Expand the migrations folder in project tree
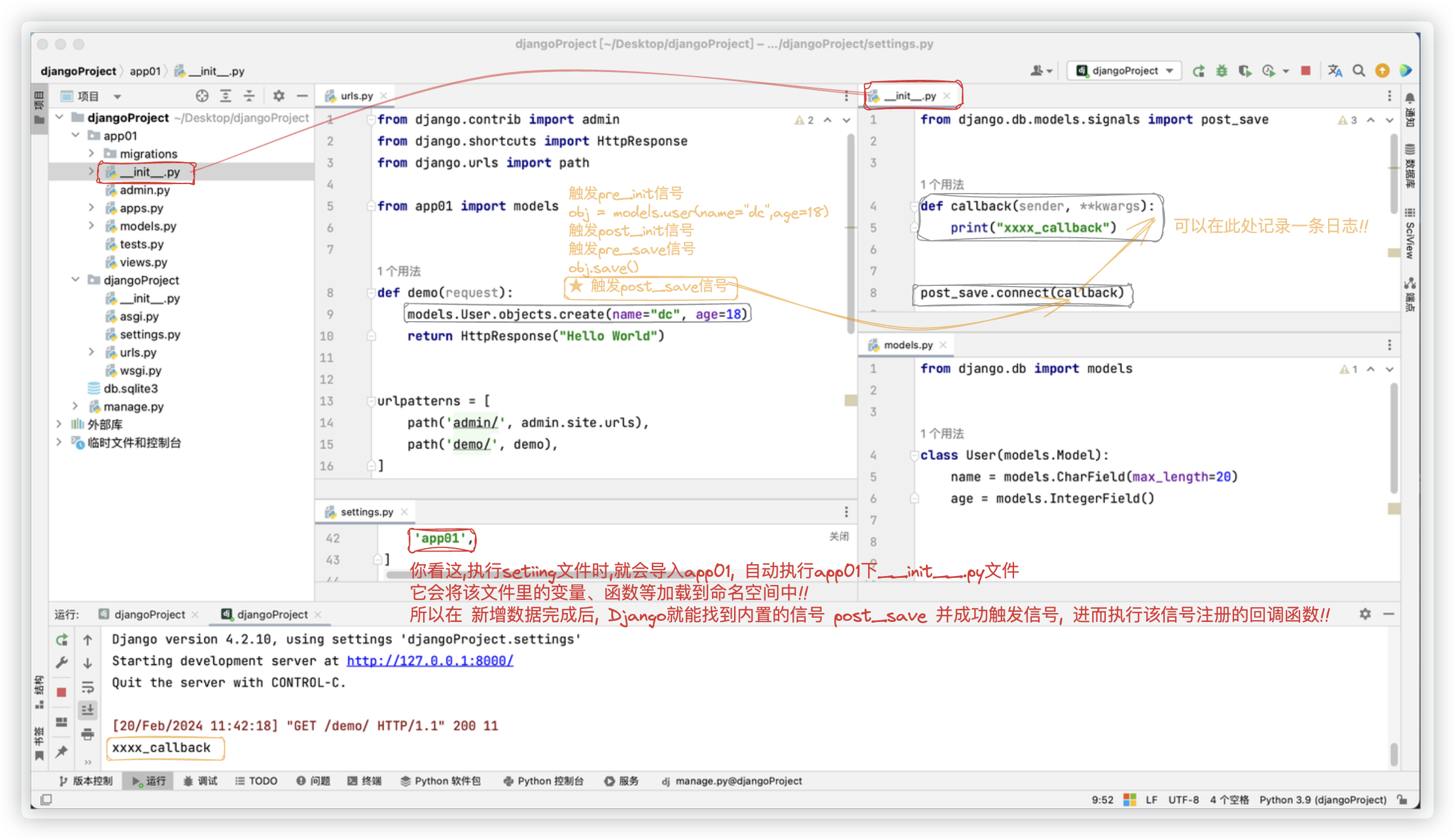 (91, 154)
